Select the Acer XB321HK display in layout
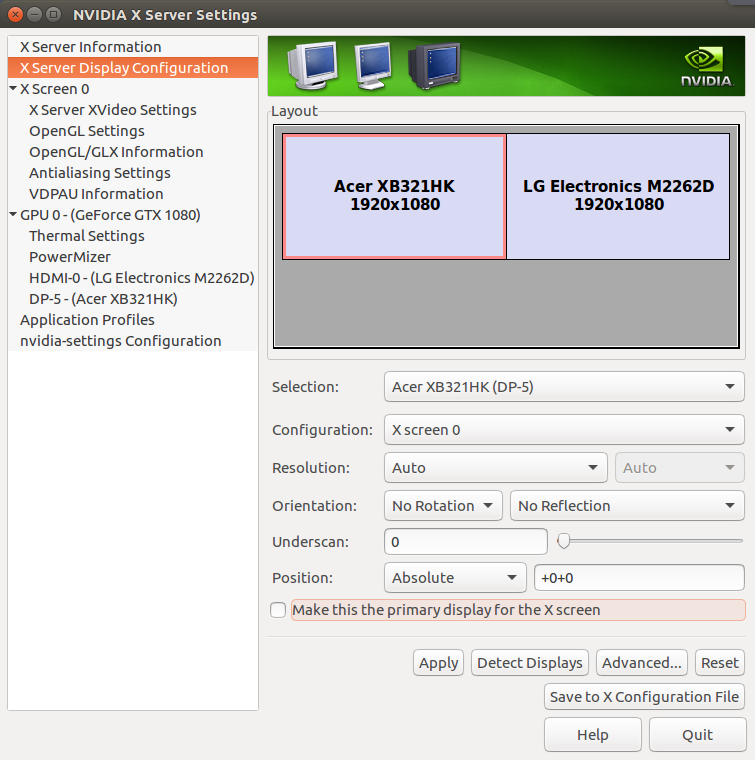The width and height of the screenshot is (755, 760). pyautogui.click(x=394, y=196)
